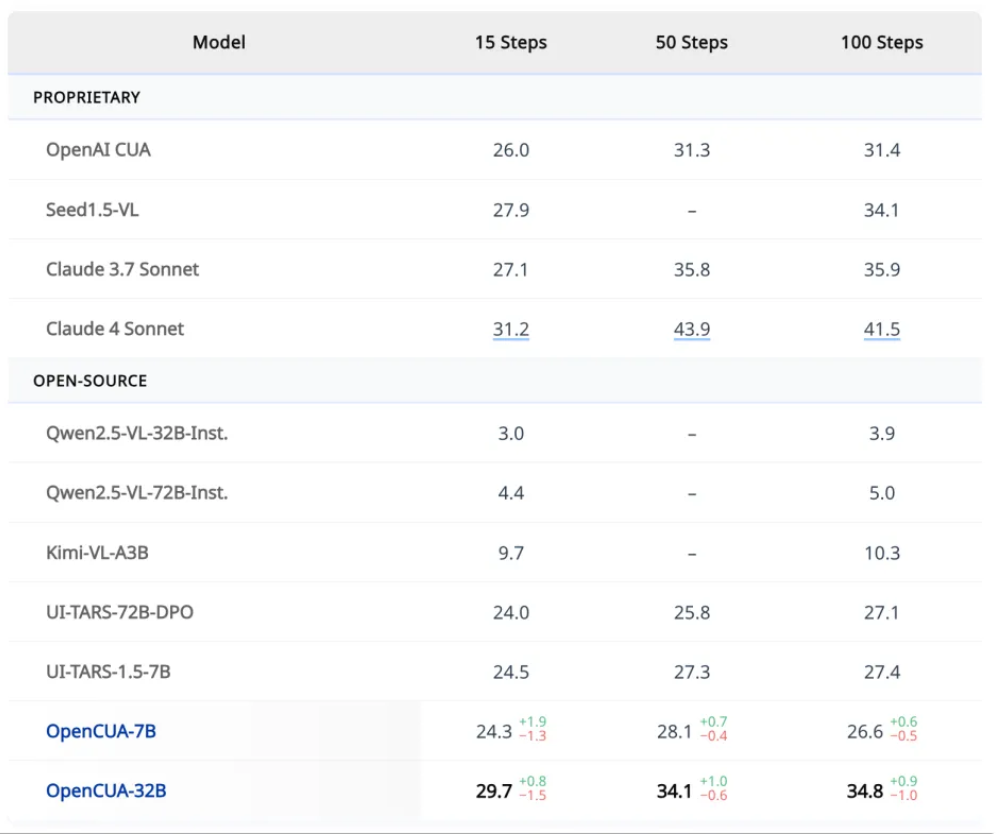
Task: Select the PROPRIETARY section label
Action: click(86, 97)
